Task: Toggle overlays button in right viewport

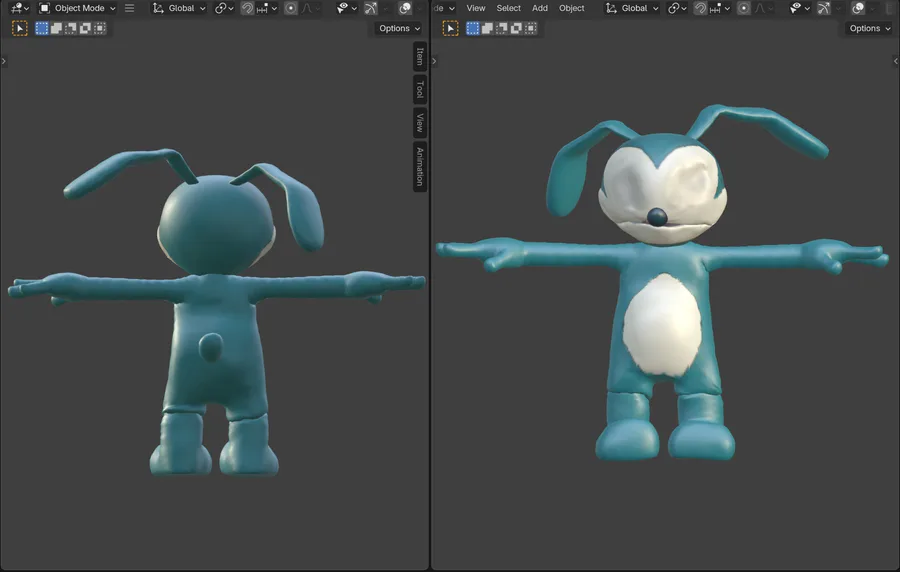Action: coord(858,8)
